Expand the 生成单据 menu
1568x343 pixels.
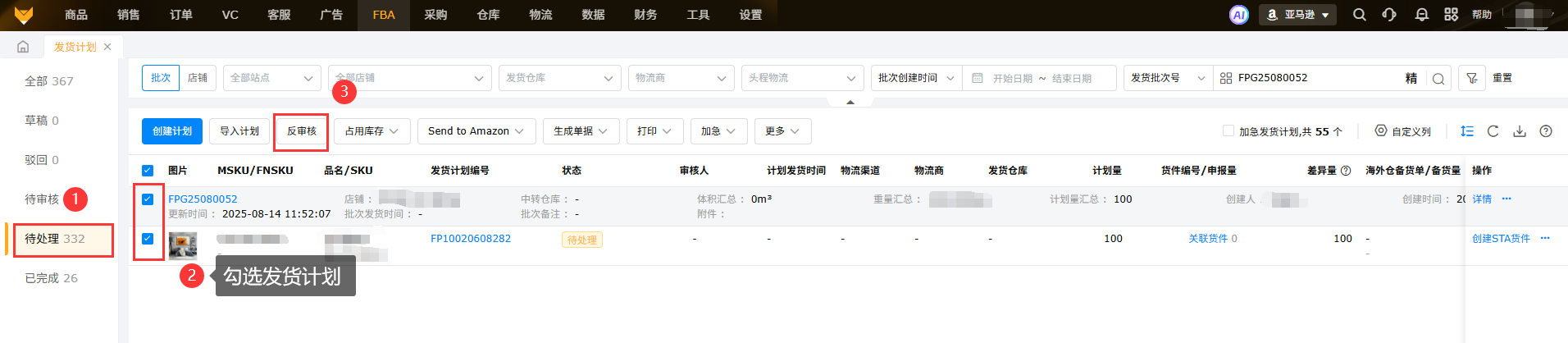pyautogui.click(x=581, y=131)
